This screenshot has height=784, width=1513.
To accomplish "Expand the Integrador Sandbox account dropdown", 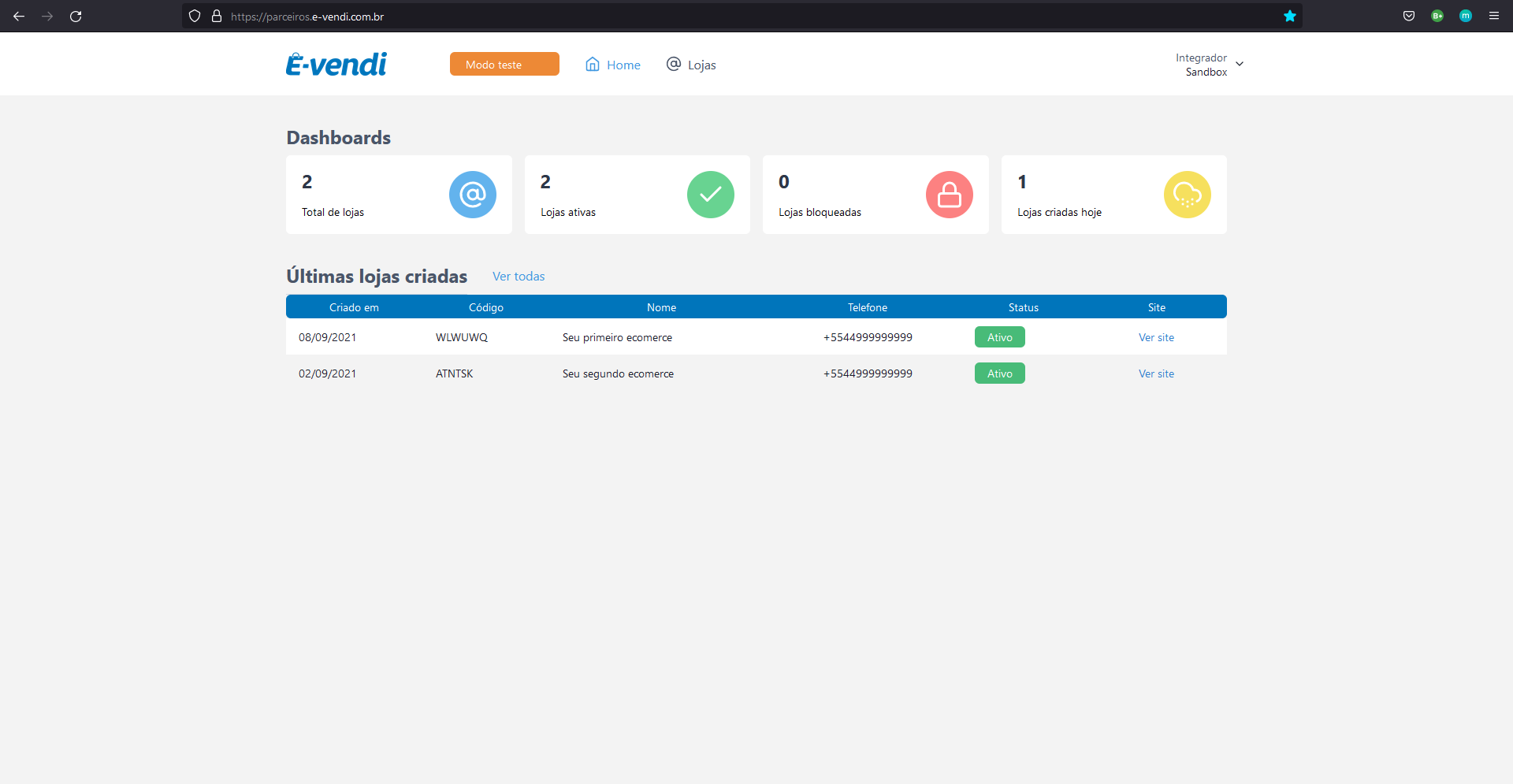I will click(1210, 65).
